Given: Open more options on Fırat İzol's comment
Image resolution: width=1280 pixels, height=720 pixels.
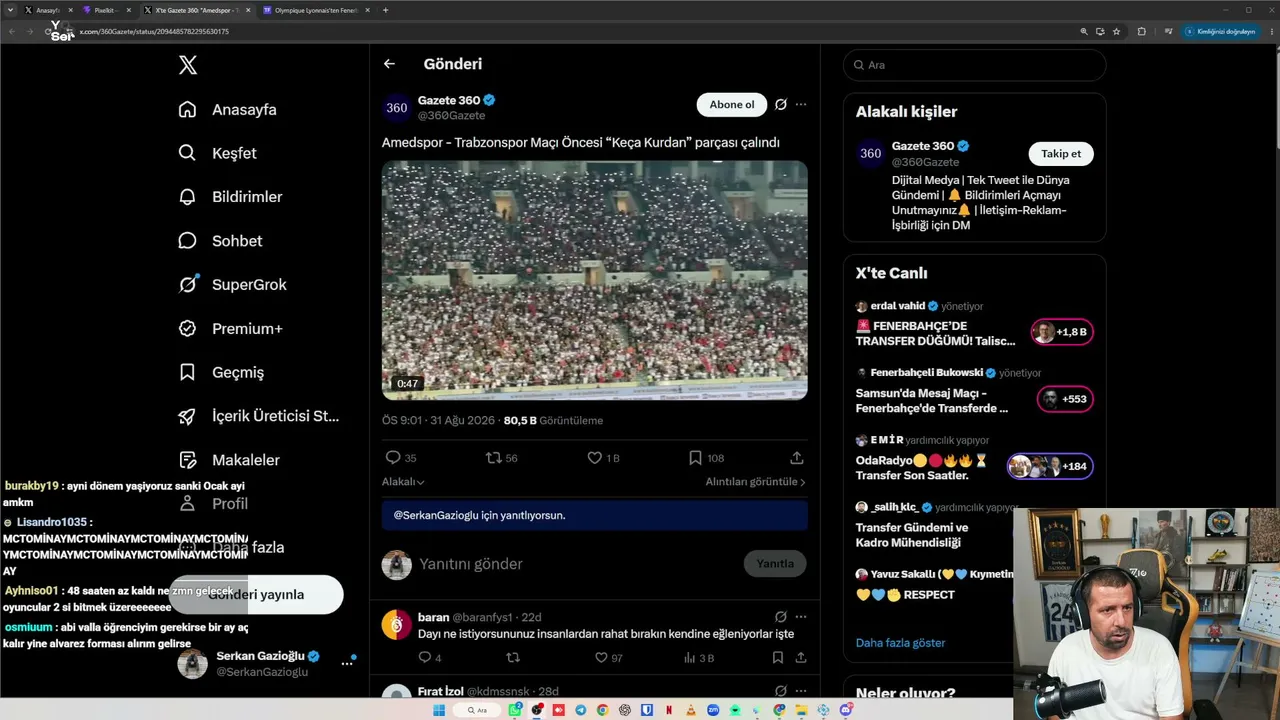Looking at the screenshot, I should coord(800,691).
